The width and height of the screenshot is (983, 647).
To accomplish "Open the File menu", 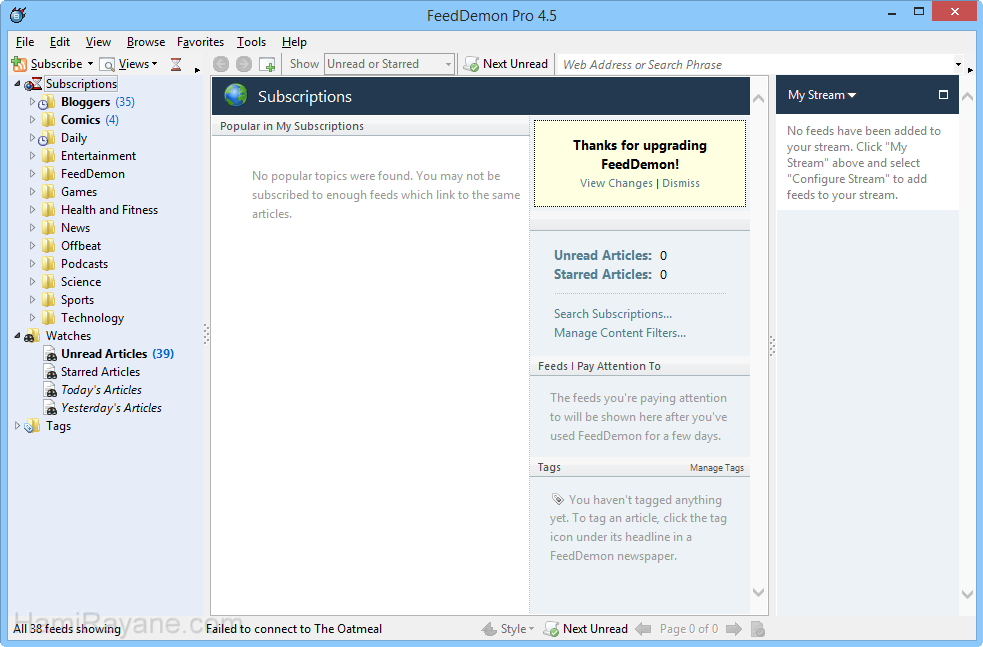I will click(x=25, y=42).
